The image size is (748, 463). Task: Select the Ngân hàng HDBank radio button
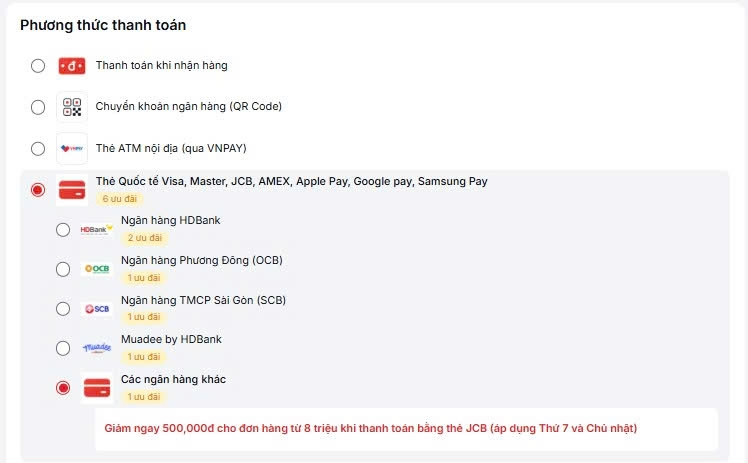coord(63,230)
